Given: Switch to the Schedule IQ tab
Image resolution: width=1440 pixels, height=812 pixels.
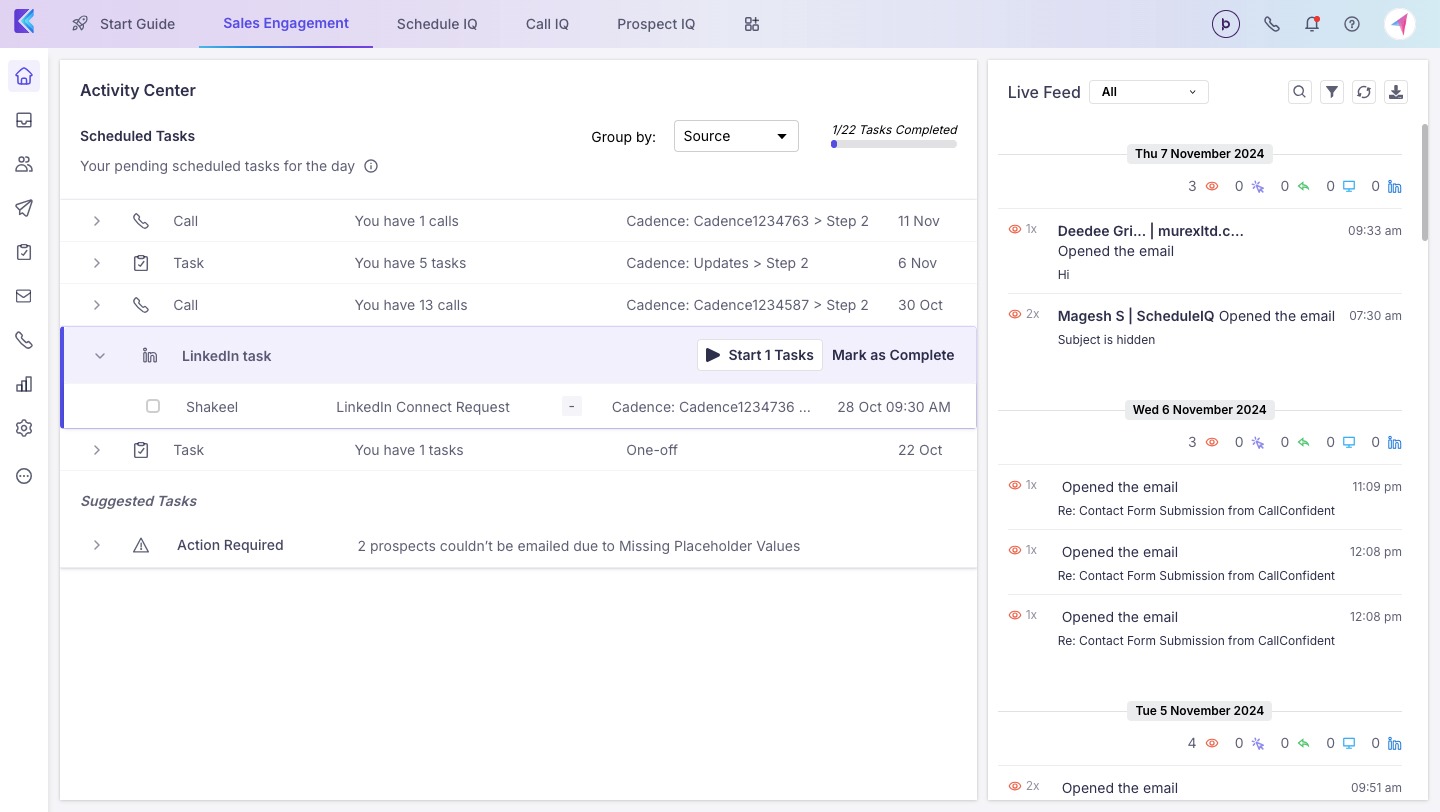Looking at the screenshot, I should click(x=437, y=24).
